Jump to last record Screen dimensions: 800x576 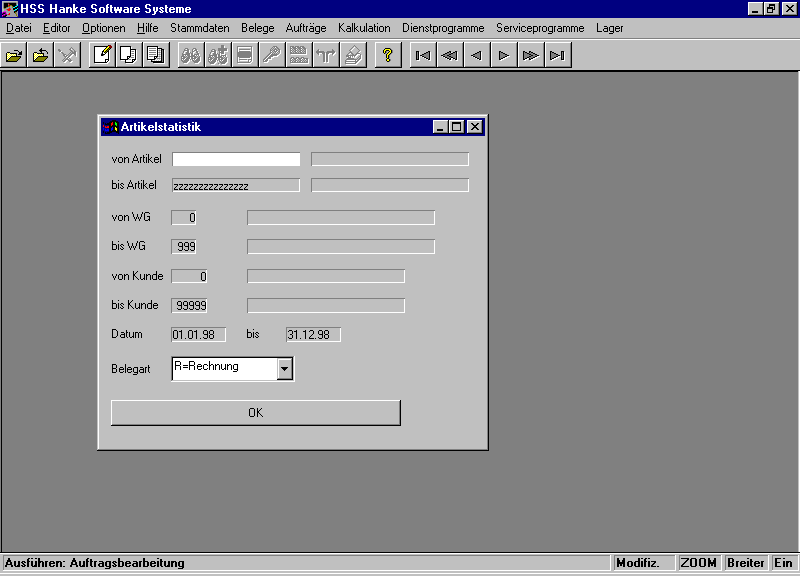(x=557, y=55)
